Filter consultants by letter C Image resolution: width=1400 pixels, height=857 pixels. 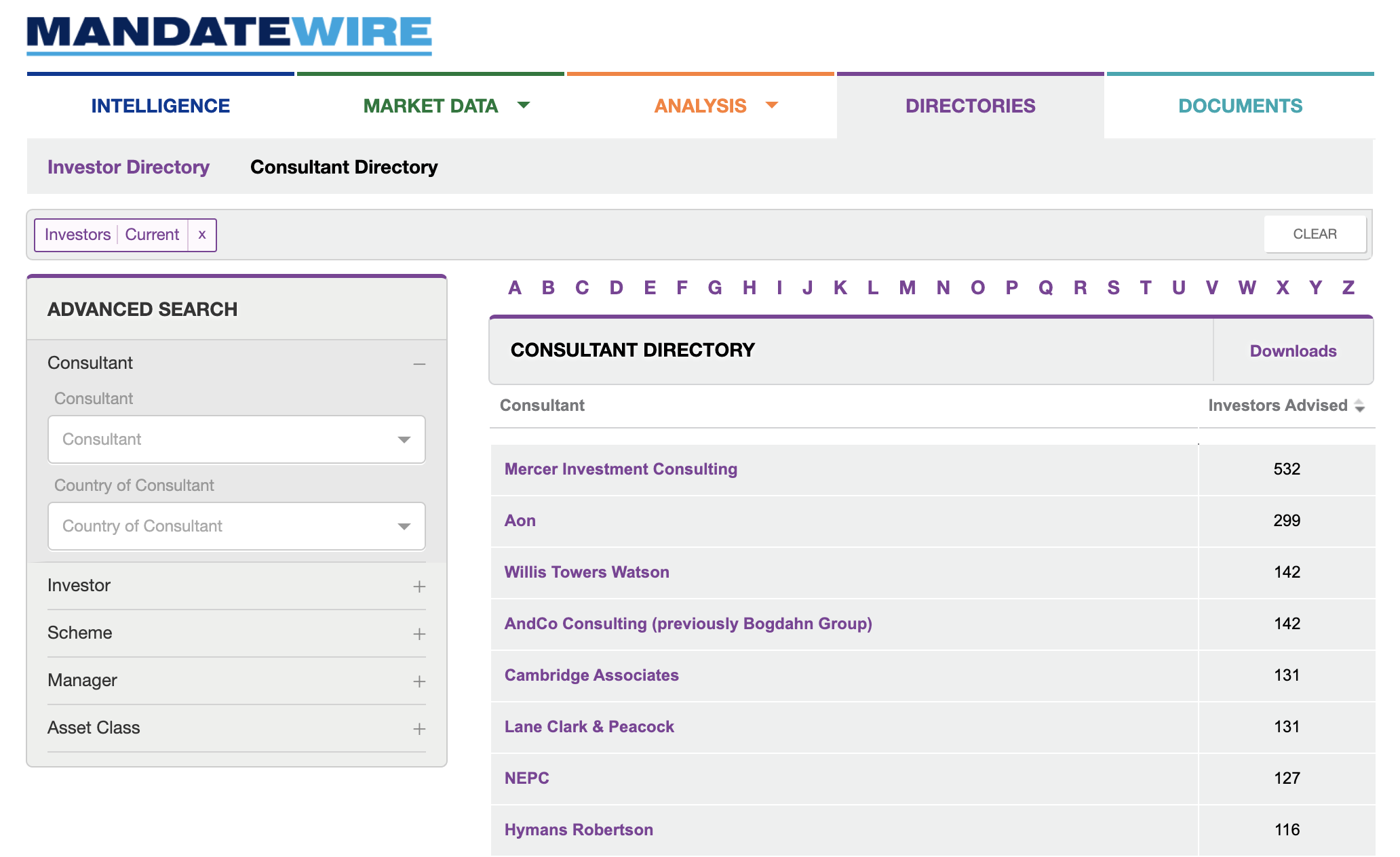click(x=582, y=287)
